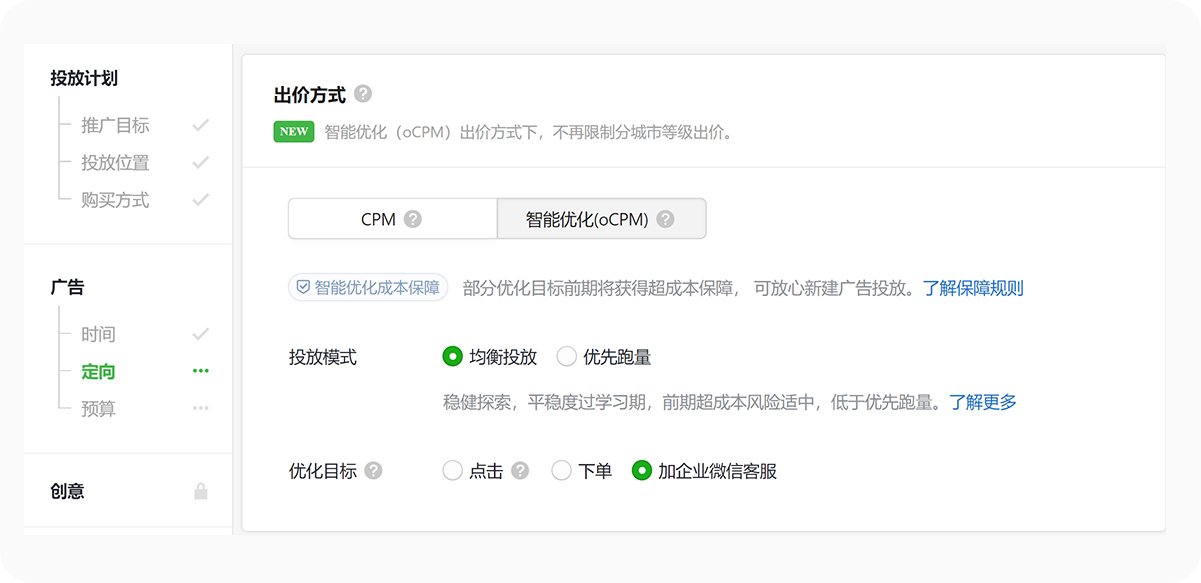Select 均衡投放 radio button
The height and width of the screenshot is (583, 1201).
click(452, 356)
